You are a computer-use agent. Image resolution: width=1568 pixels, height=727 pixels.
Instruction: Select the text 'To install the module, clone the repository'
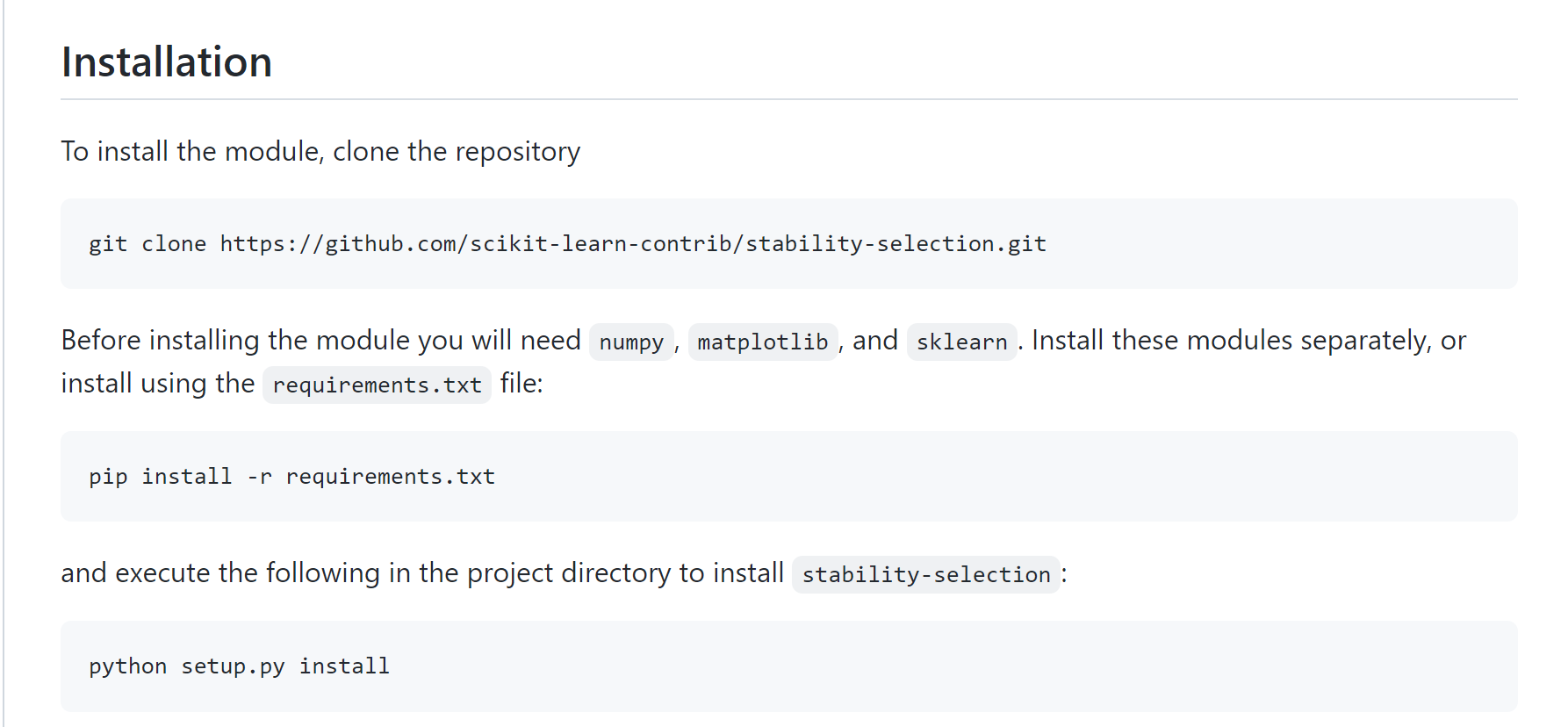coord(320,151)
